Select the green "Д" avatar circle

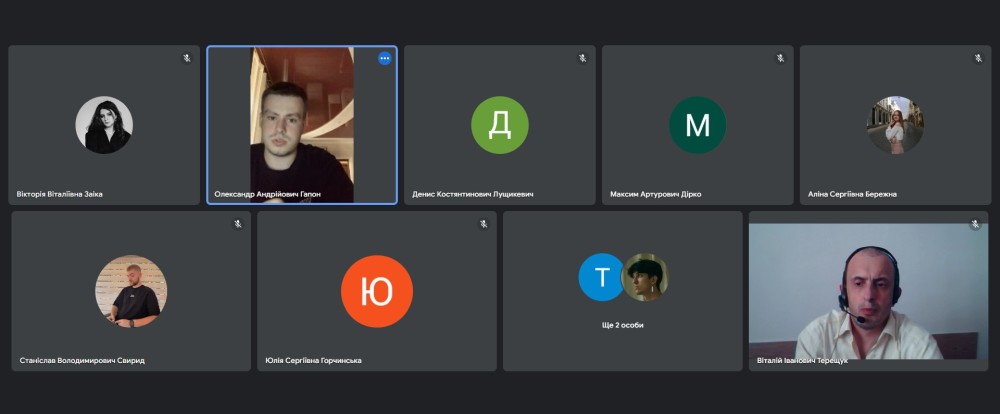[x=499, y=125]
